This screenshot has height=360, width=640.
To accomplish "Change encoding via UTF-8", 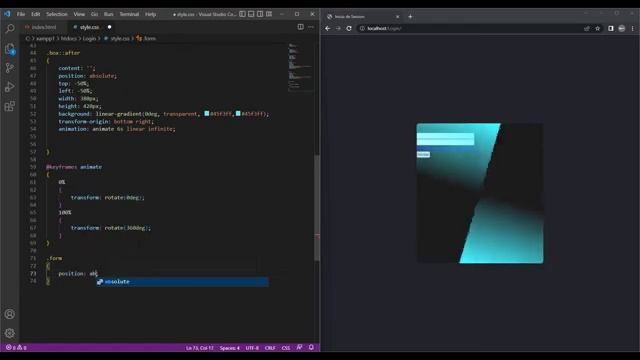I will coord(252,348).
